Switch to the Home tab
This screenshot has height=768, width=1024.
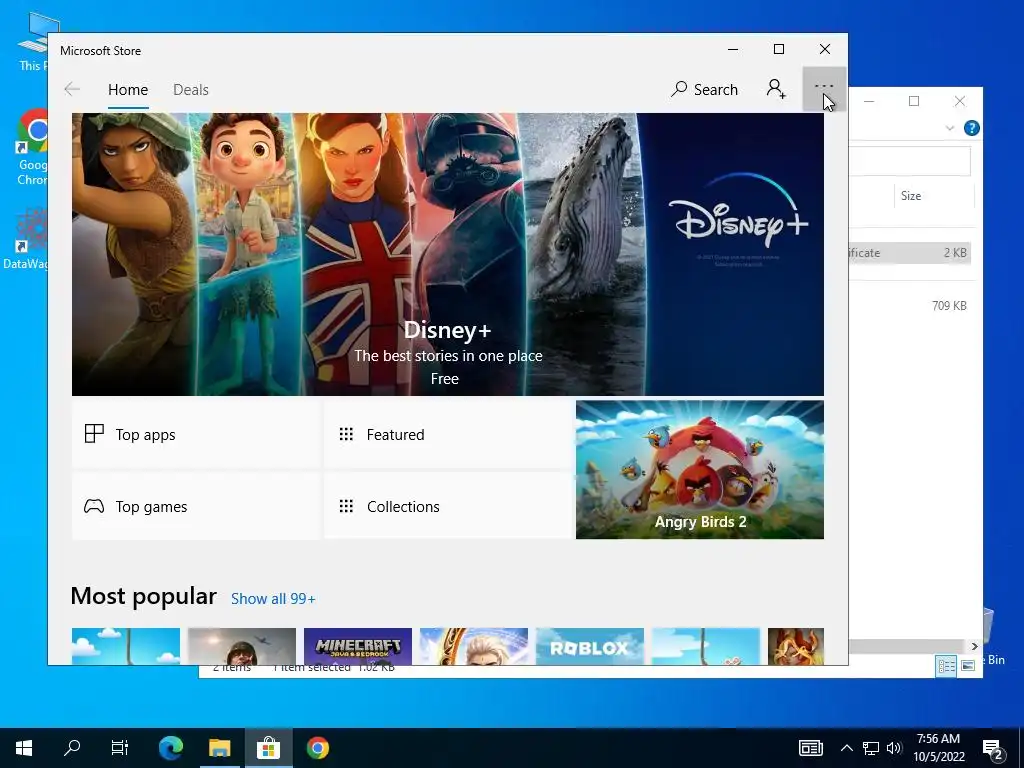[128, 89]
